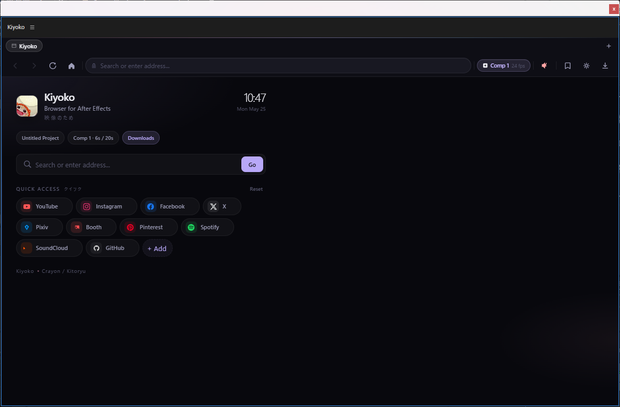This screenshot has height=407, width=620.
Task: Toggle the brightness theme icon
Action: pyautogui.click(x=586, y=66)
